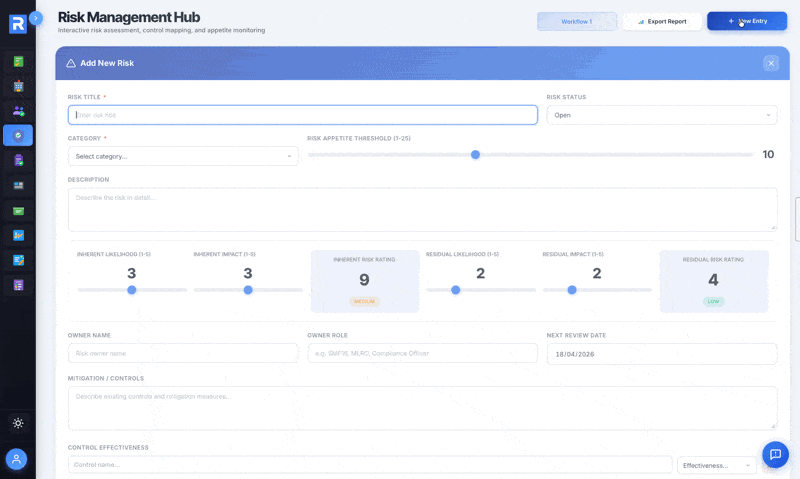The image size is (800, 479).
Task: Click the Export Report button
Action: [662, 21]
